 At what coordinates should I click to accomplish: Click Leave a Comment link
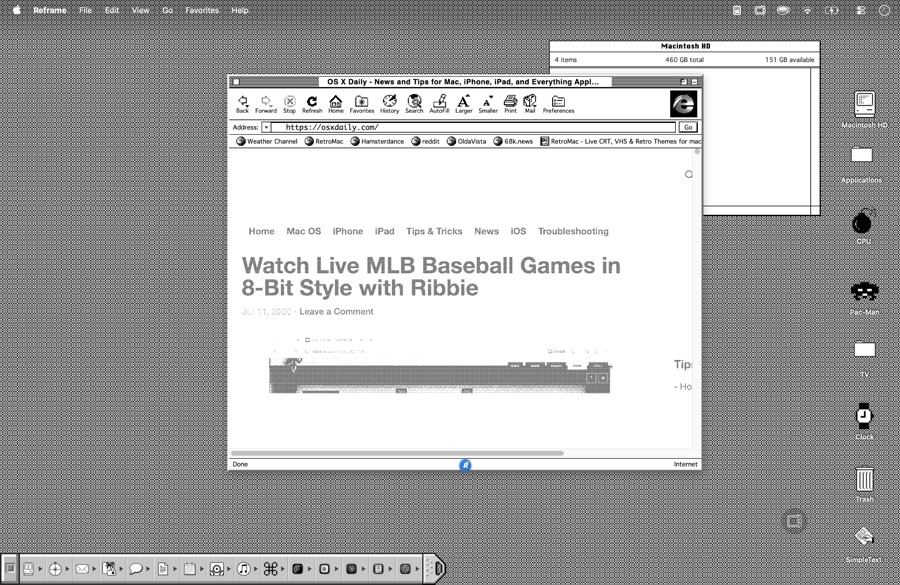pos(336,312)
